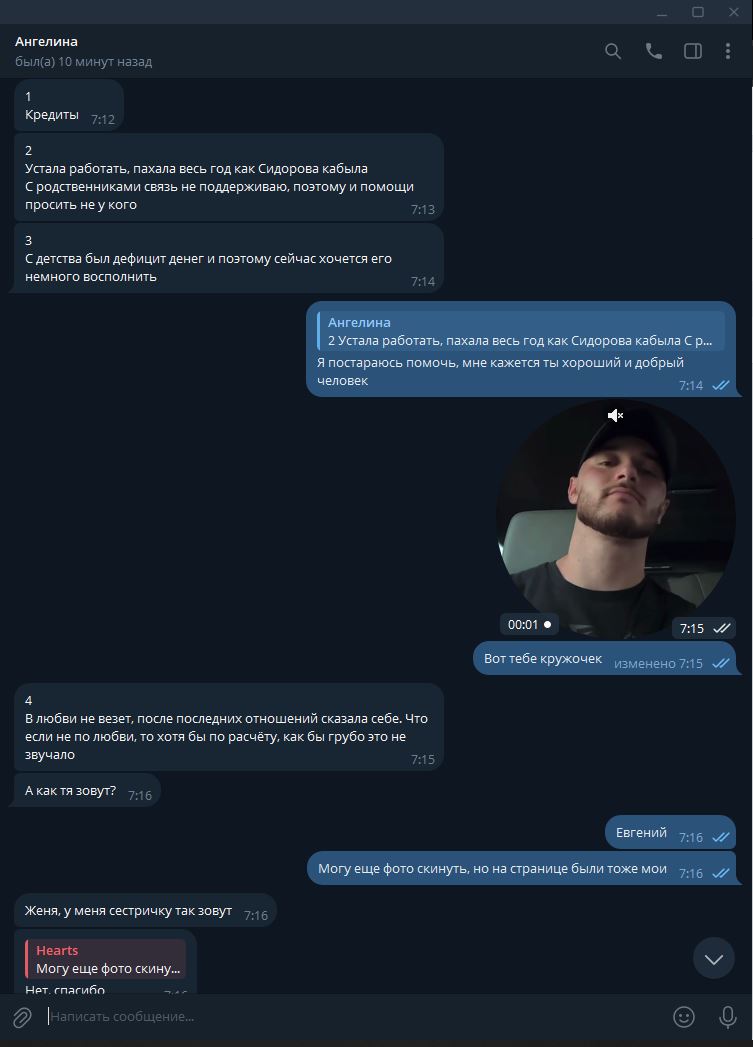This screenshot has width=753, height=1047.
Task: Click the attach file paperclip icon
Action: [22, 1017]
